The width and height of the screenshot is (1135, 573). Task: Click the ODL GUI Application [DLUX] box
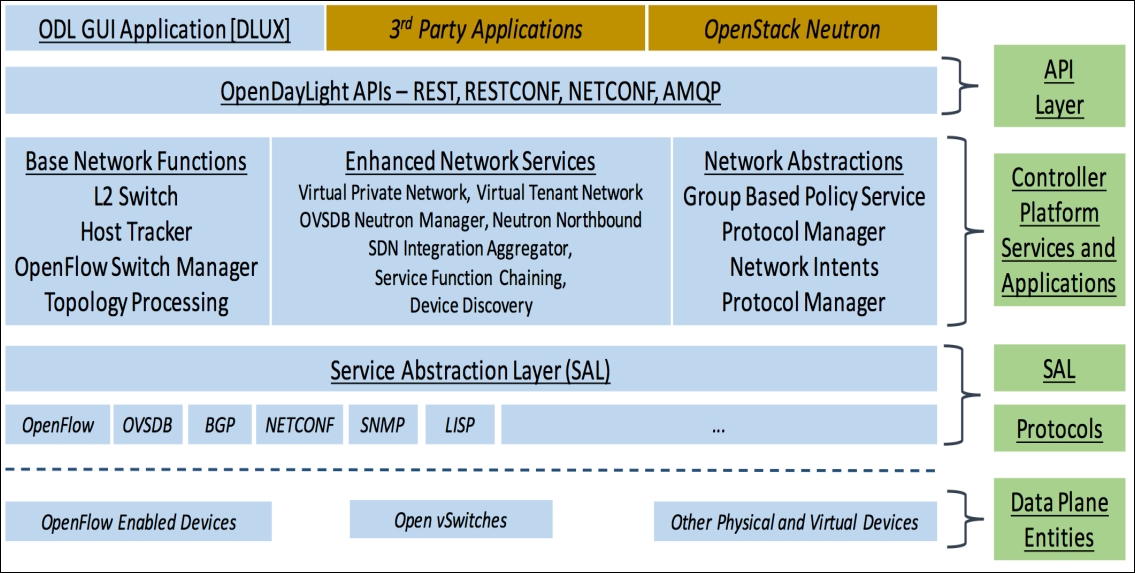164,28
